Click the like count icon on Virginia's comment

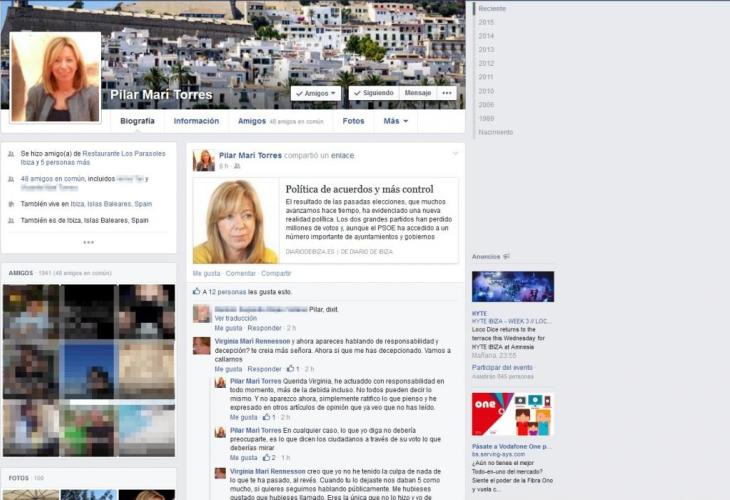[286, 369]
